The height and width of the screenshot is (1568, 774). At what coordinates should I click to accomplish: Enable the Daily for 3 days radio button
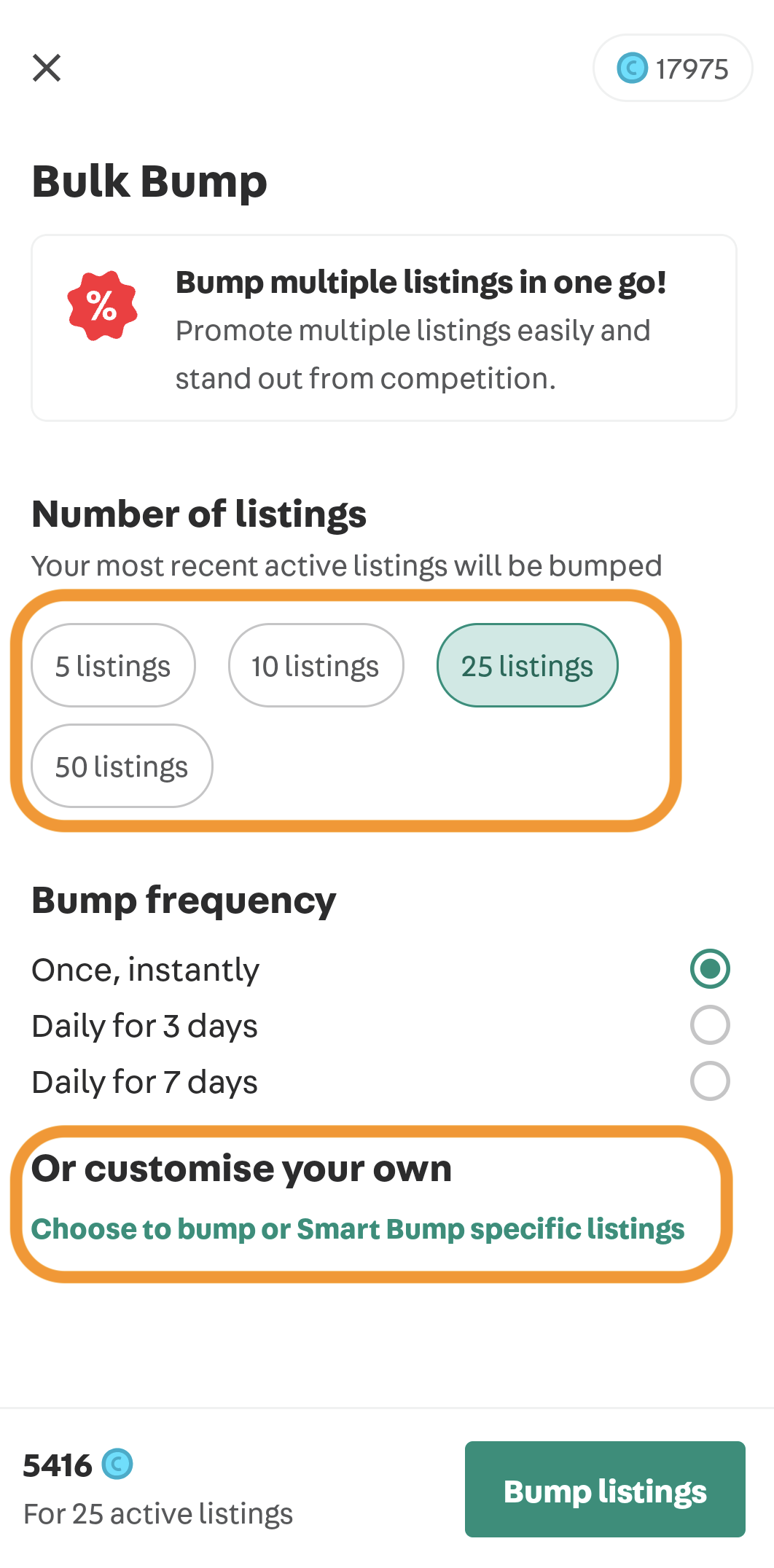710,1025
